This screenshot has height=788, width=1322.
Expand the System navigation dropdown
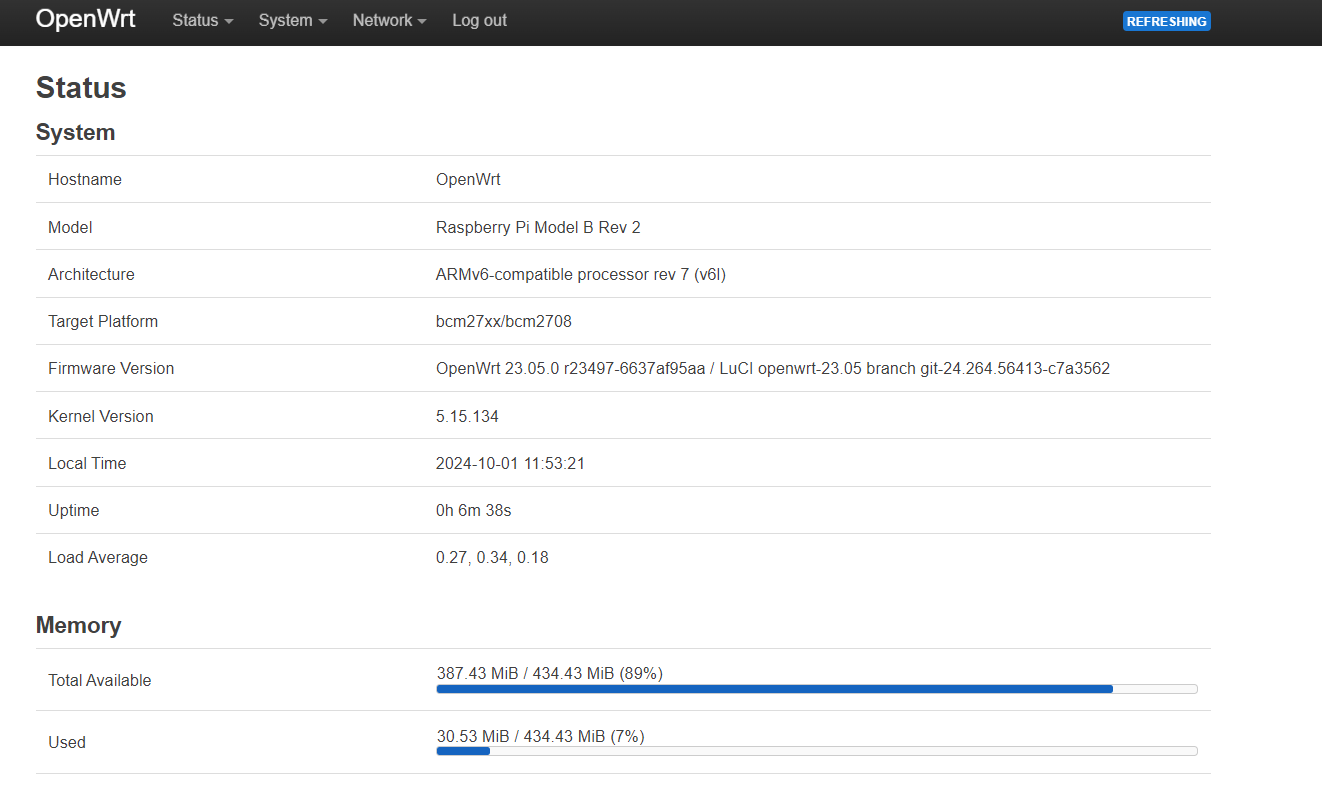coord(291,20)
